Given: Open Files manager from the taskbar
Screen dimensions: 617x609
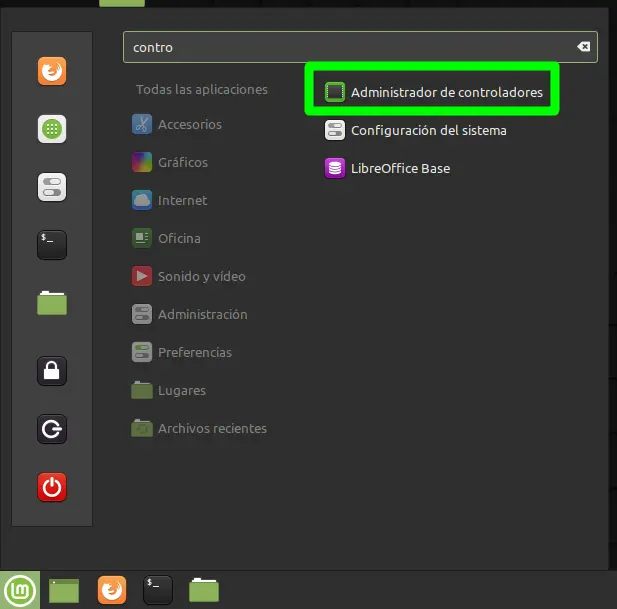Looking at the screenshot, I should pos(204,590).
